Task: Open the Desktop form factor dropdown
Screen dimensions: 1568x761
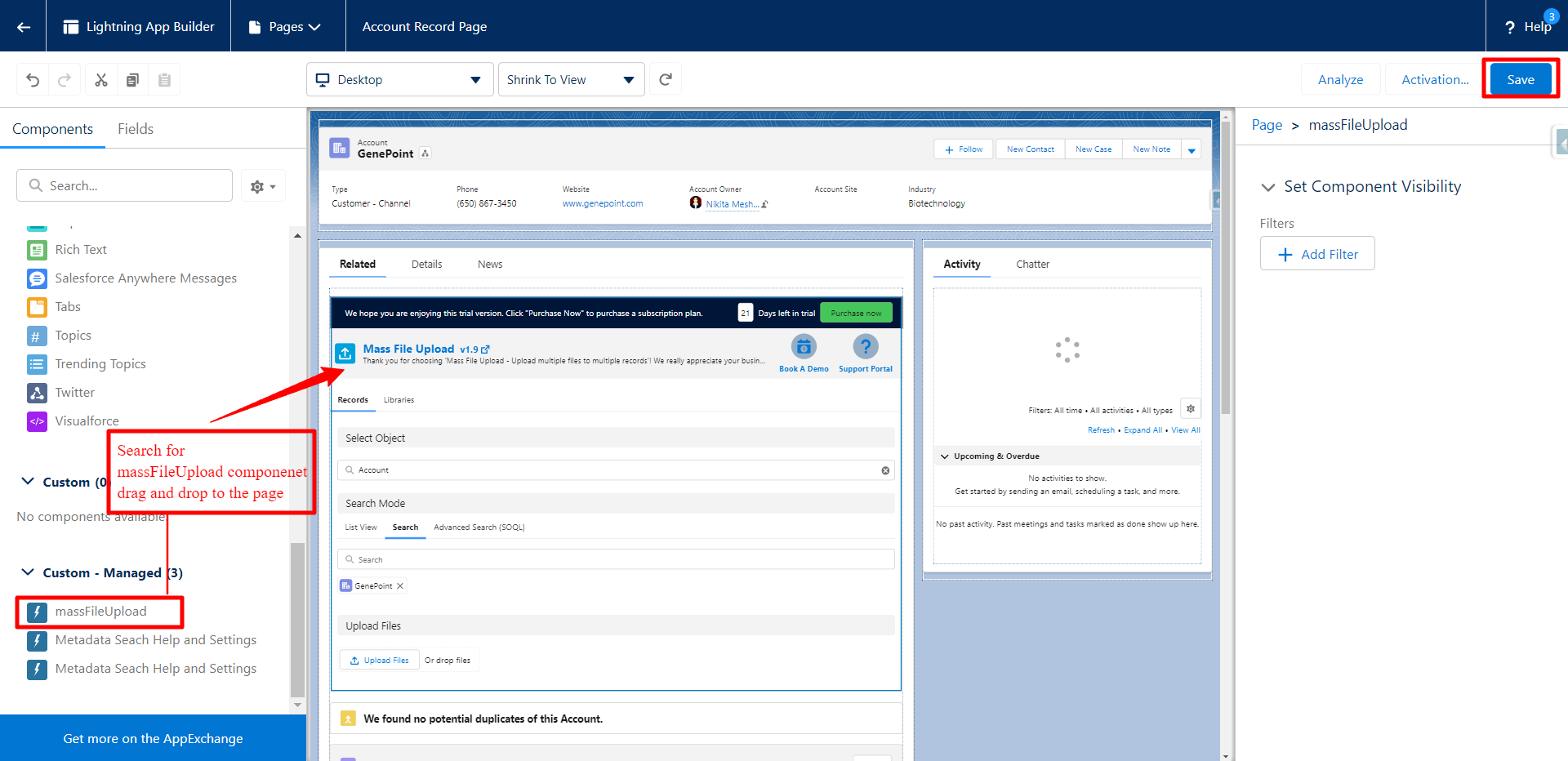Action: 399,79
